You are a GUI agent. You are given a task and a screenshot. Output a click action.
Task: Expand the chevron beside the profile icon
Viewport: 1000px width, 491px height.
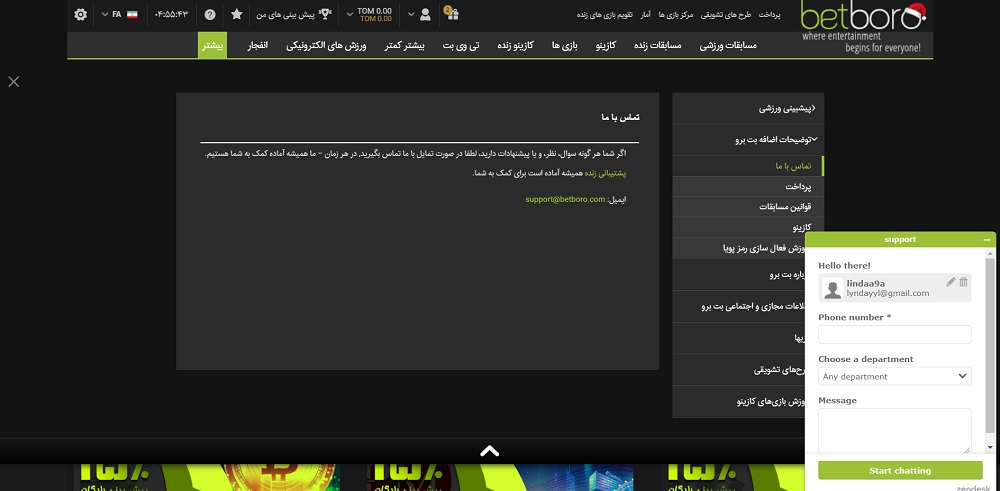pyautogui.click(x=411, y=14)
